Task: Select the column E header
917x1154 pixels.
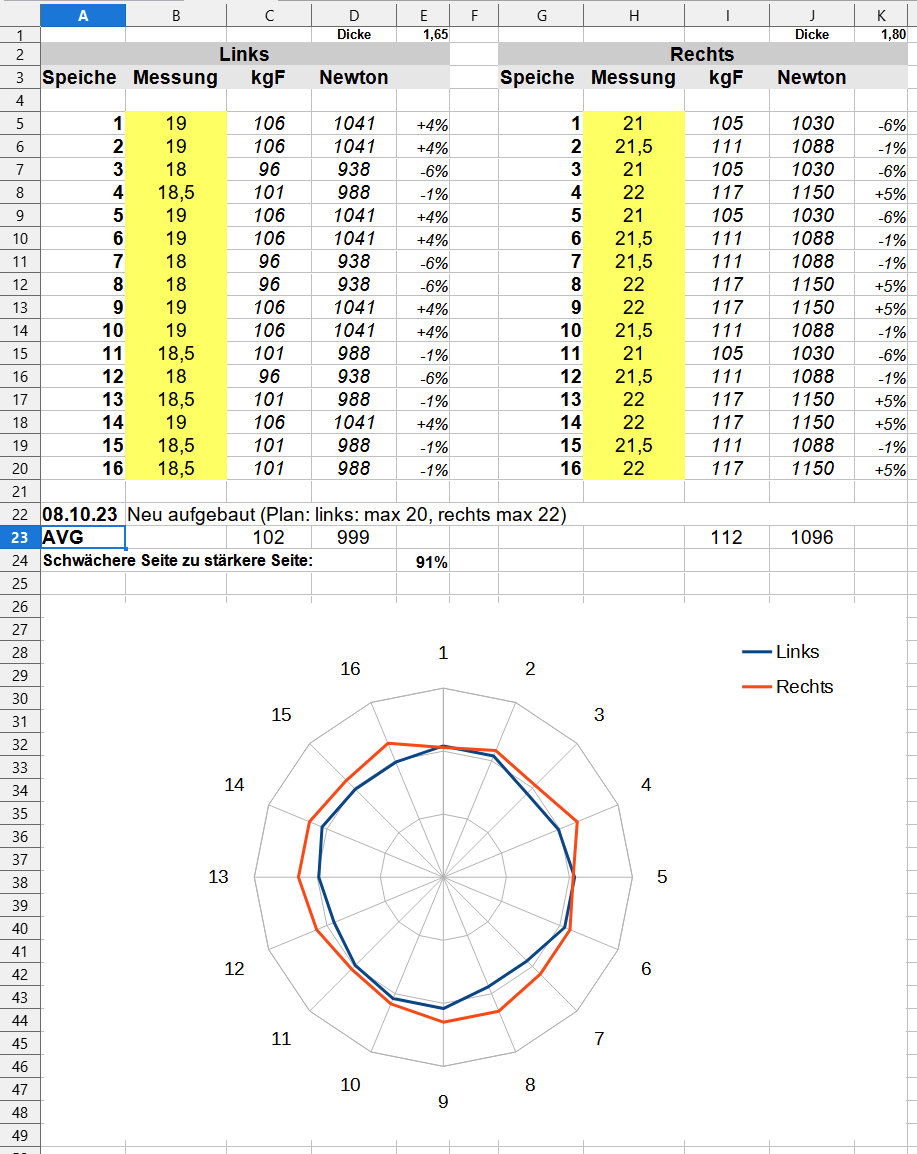Action: tap(423, 15)
